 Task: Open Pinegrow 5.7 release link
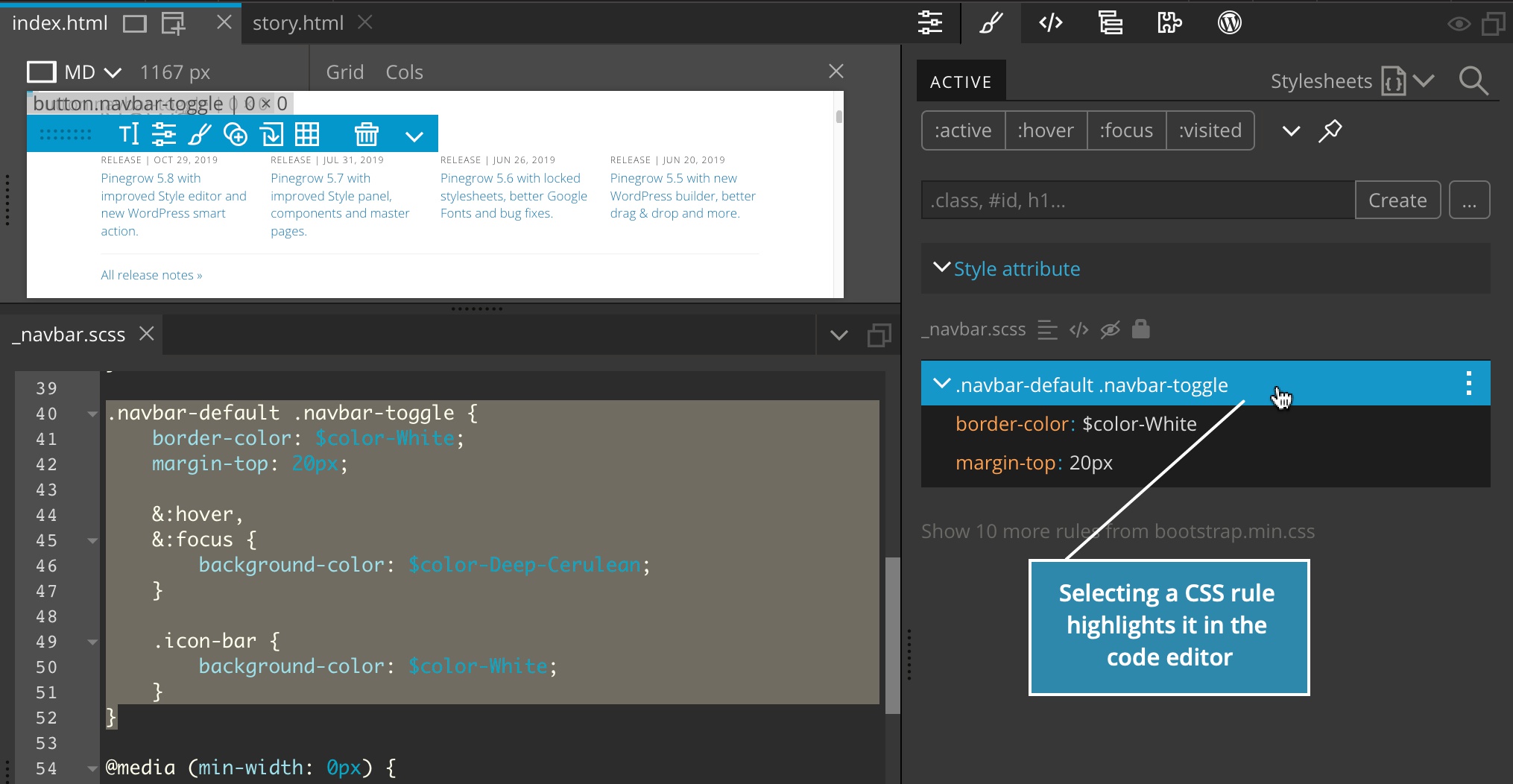(x=340, y=205)
